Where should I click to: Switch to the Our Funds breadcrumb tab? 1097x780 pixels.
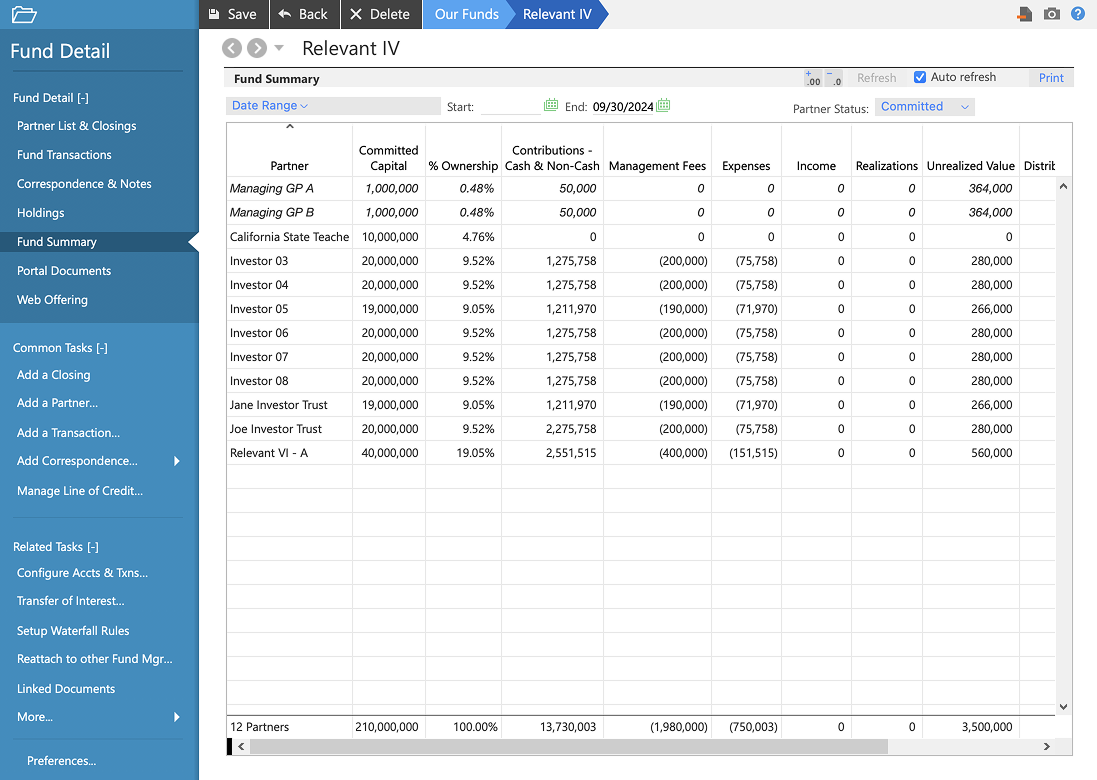(x=467, y=14)
